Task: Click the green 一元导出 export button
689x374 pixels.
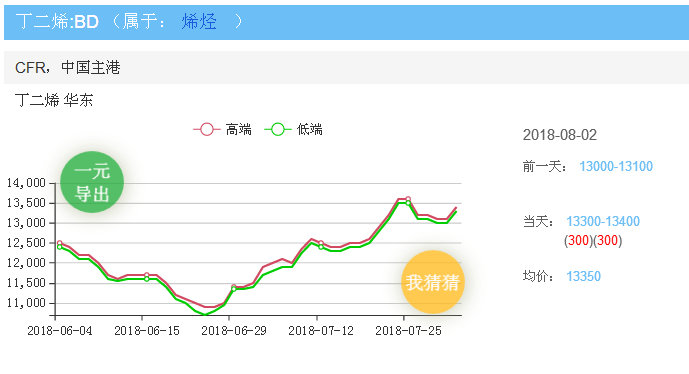Action: pos(92,182)
